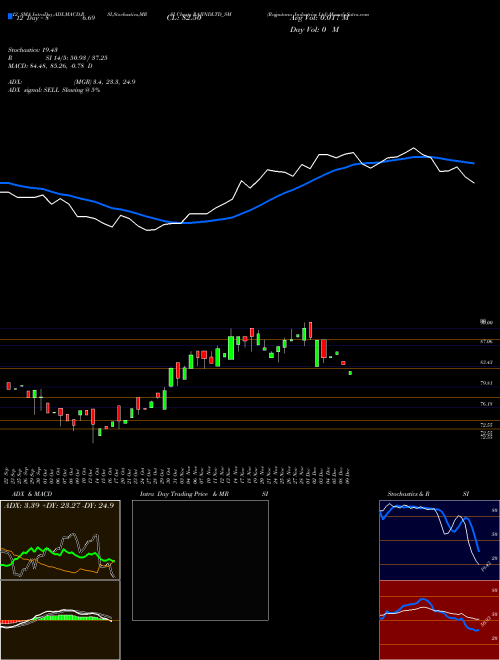Open the blue Stochastics mini chart
The height and width of the screenshot is (660, 500).
[x=439, y=540]
